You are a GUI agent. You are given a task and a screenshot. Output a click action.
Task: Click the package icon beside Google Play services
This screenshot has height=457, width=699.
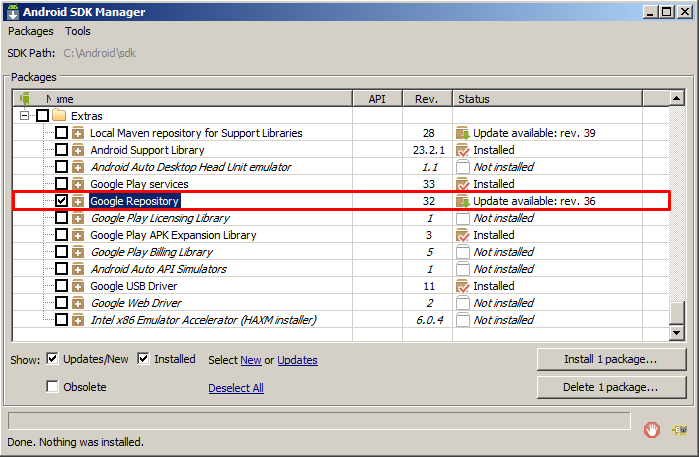click(x=78, y=184)
